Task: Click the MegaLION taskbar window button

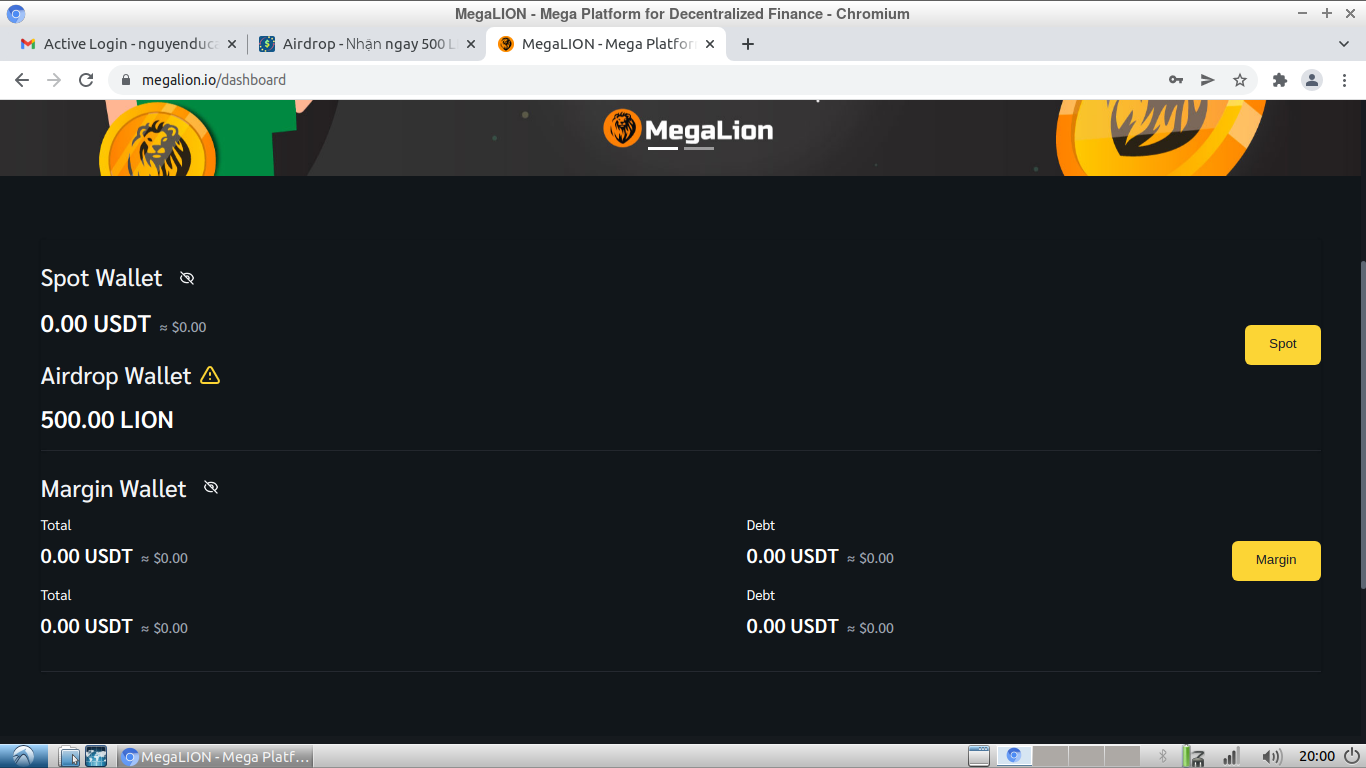Action: [216, 757]
